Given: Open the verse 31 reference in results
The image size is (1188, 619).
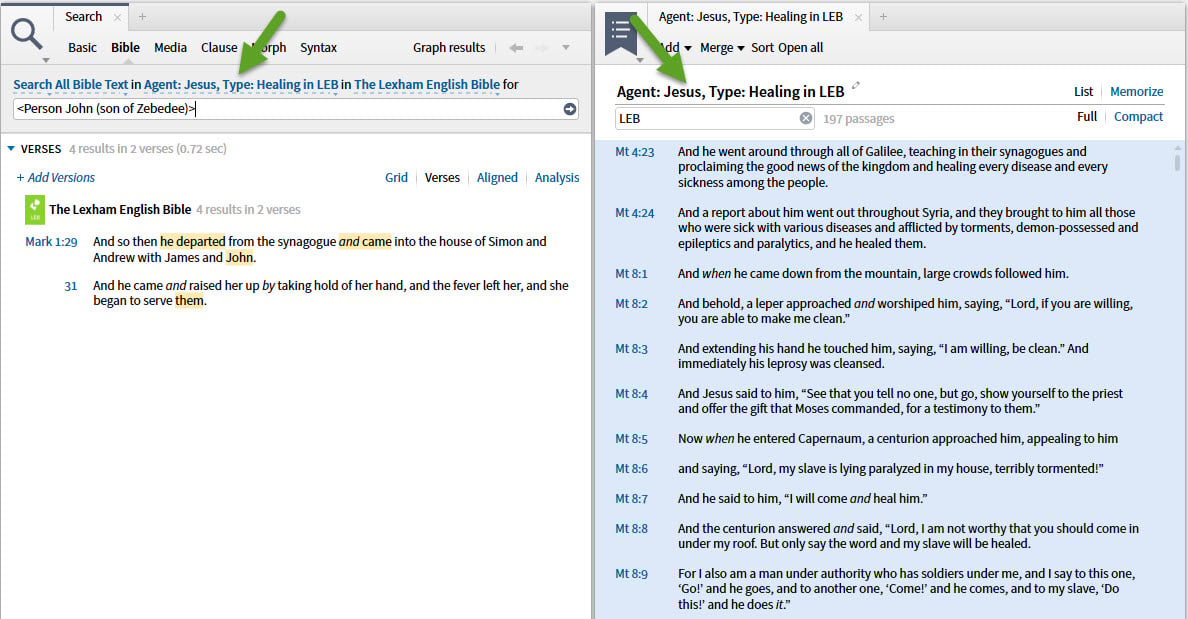Looking at the screenshot, I should (70, 286).
